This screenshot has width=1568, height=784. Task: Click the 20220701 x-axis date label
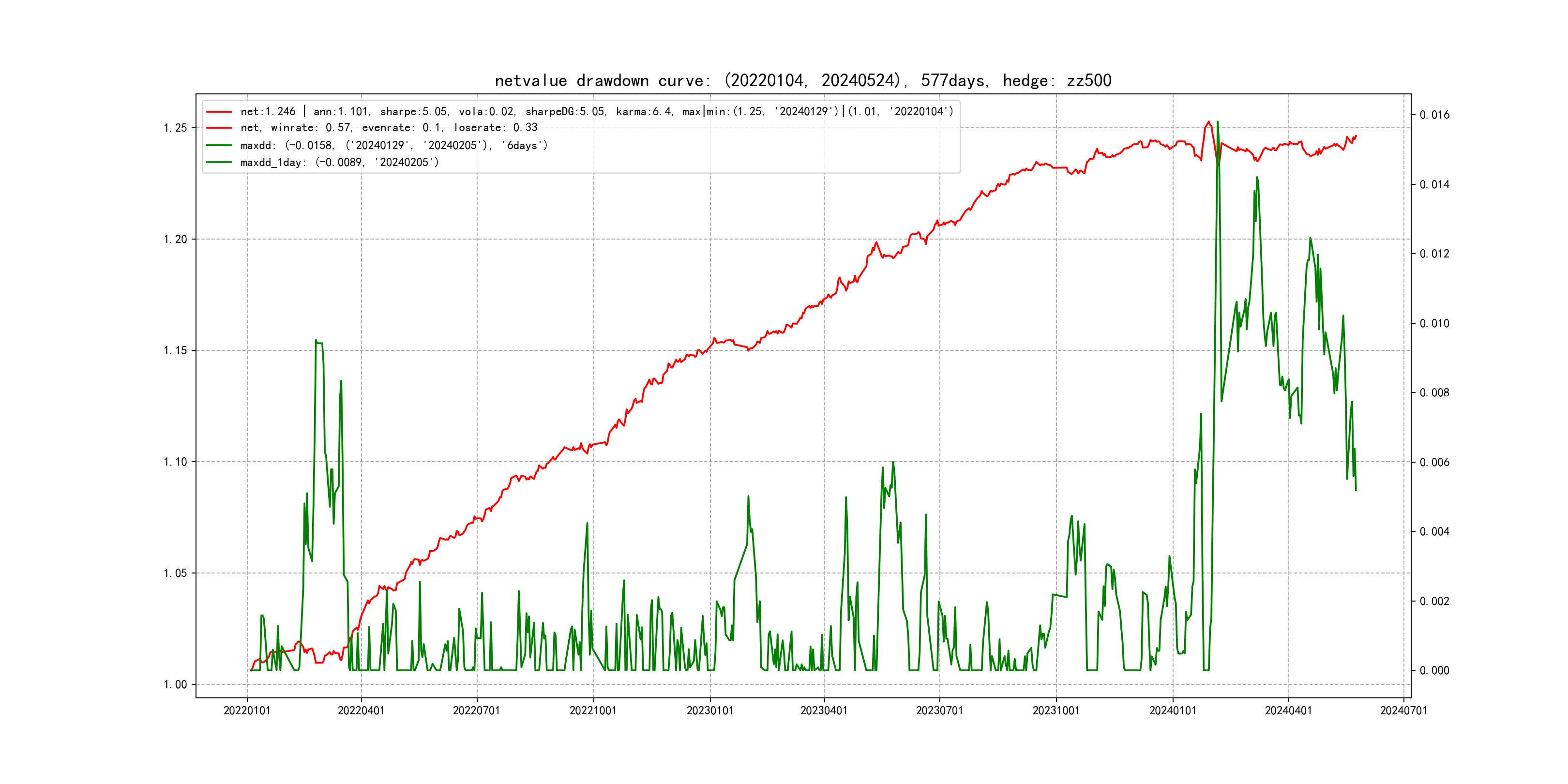point(476,710)
